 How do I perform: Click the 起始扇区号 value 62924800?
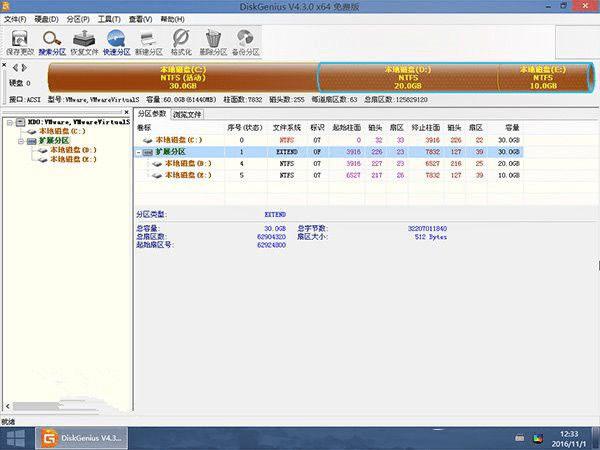click(x=271, y=245)
